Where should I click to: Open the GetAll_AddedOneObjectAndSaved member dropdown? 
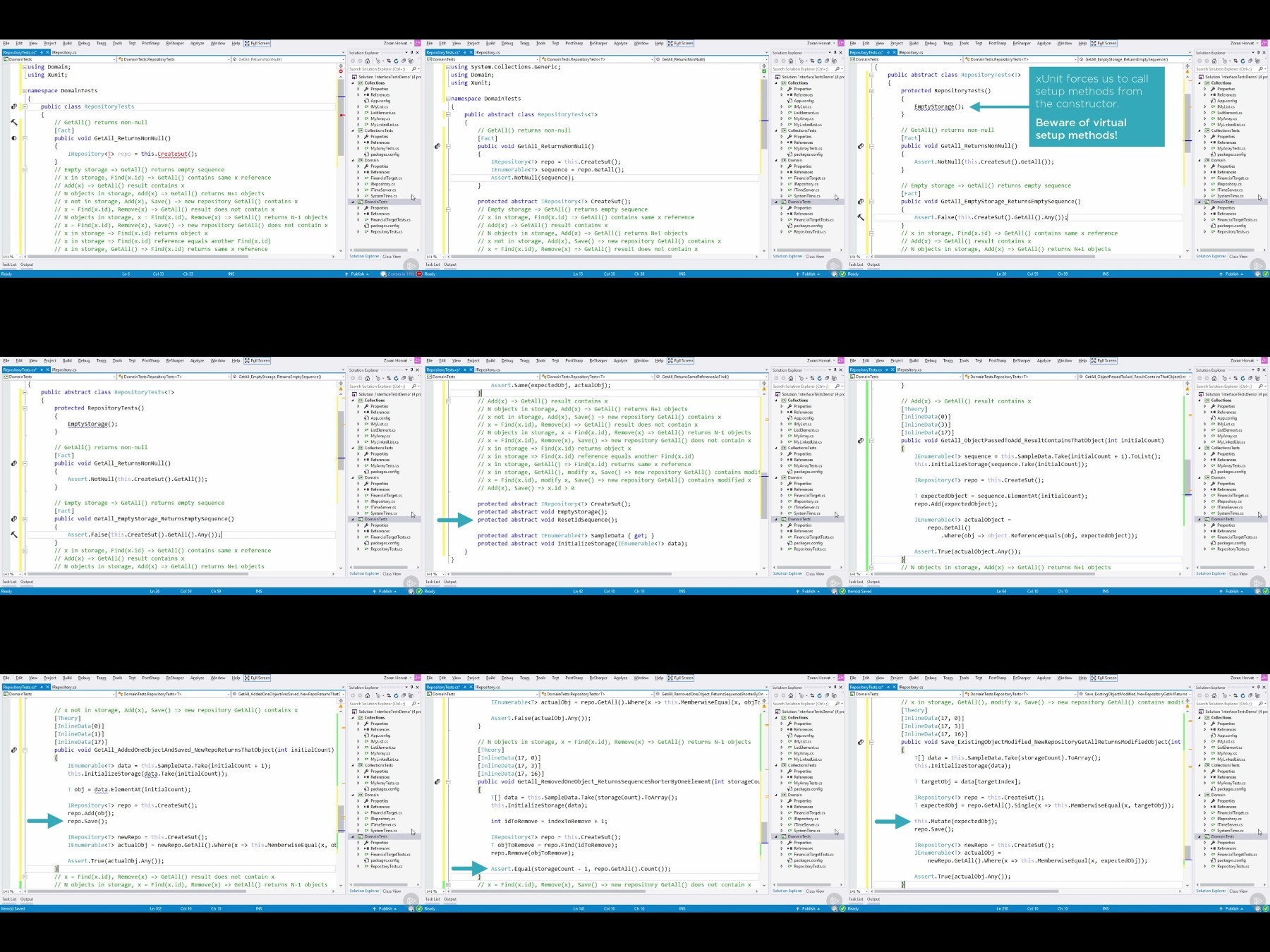(x=289, y=694)
